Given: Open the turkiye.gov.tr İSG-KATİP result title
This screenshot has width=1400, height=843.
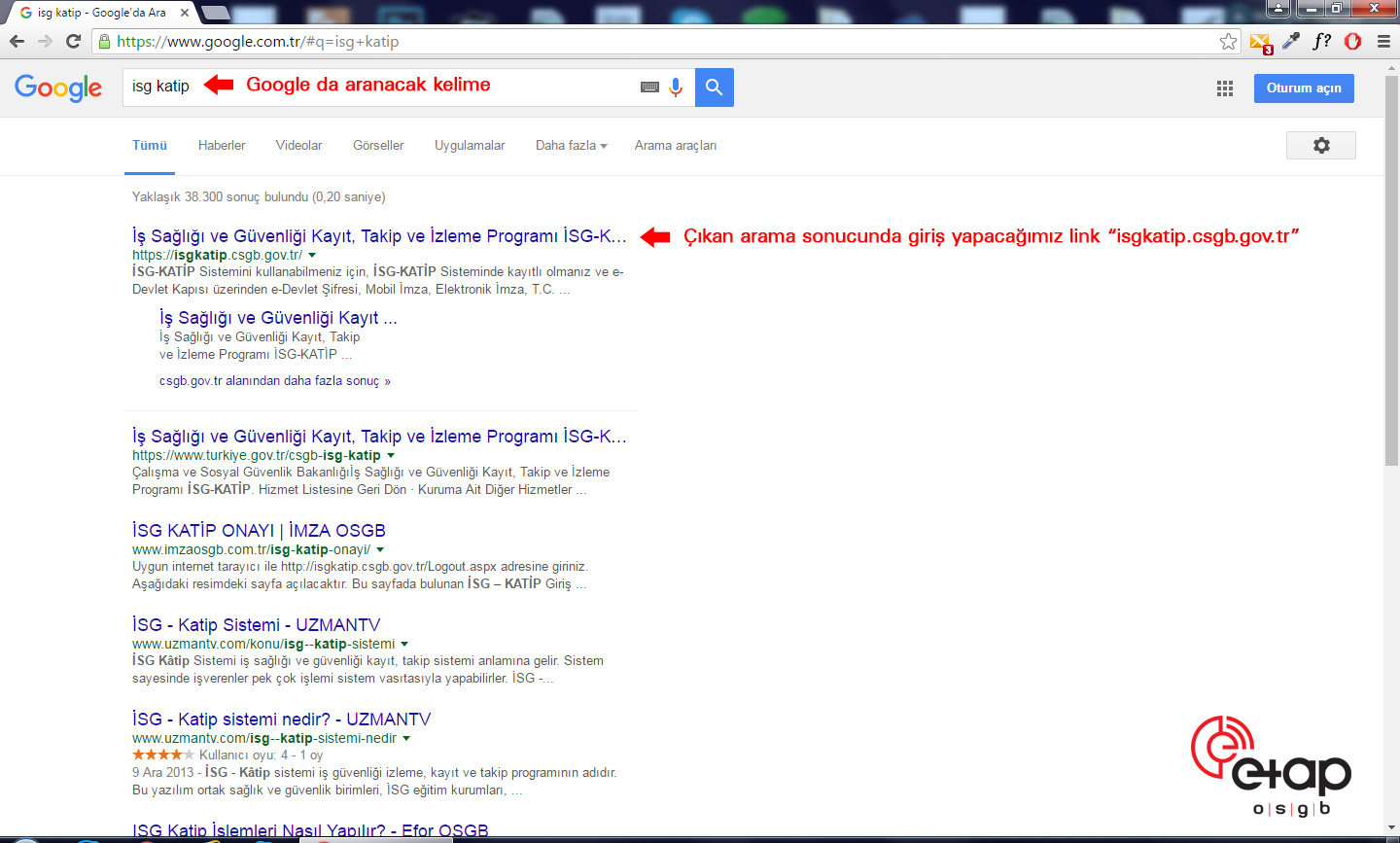Looking at the screenshot, I should click(379, 437).
